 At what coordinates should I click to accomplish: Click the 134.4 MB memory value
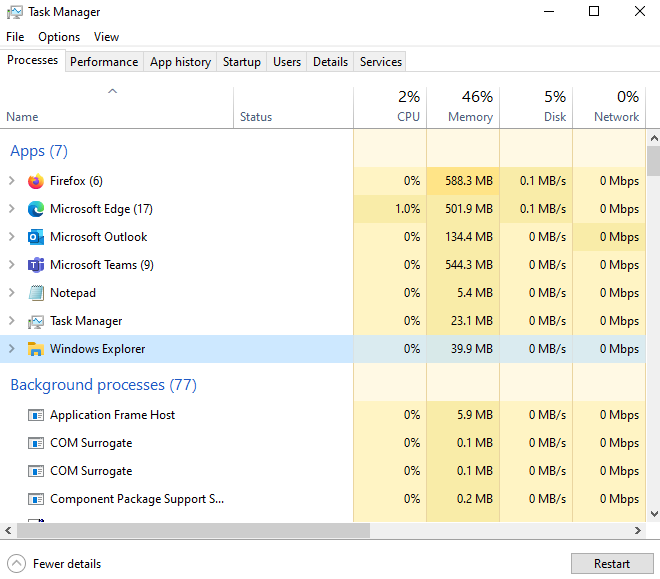tap(469, 237)
